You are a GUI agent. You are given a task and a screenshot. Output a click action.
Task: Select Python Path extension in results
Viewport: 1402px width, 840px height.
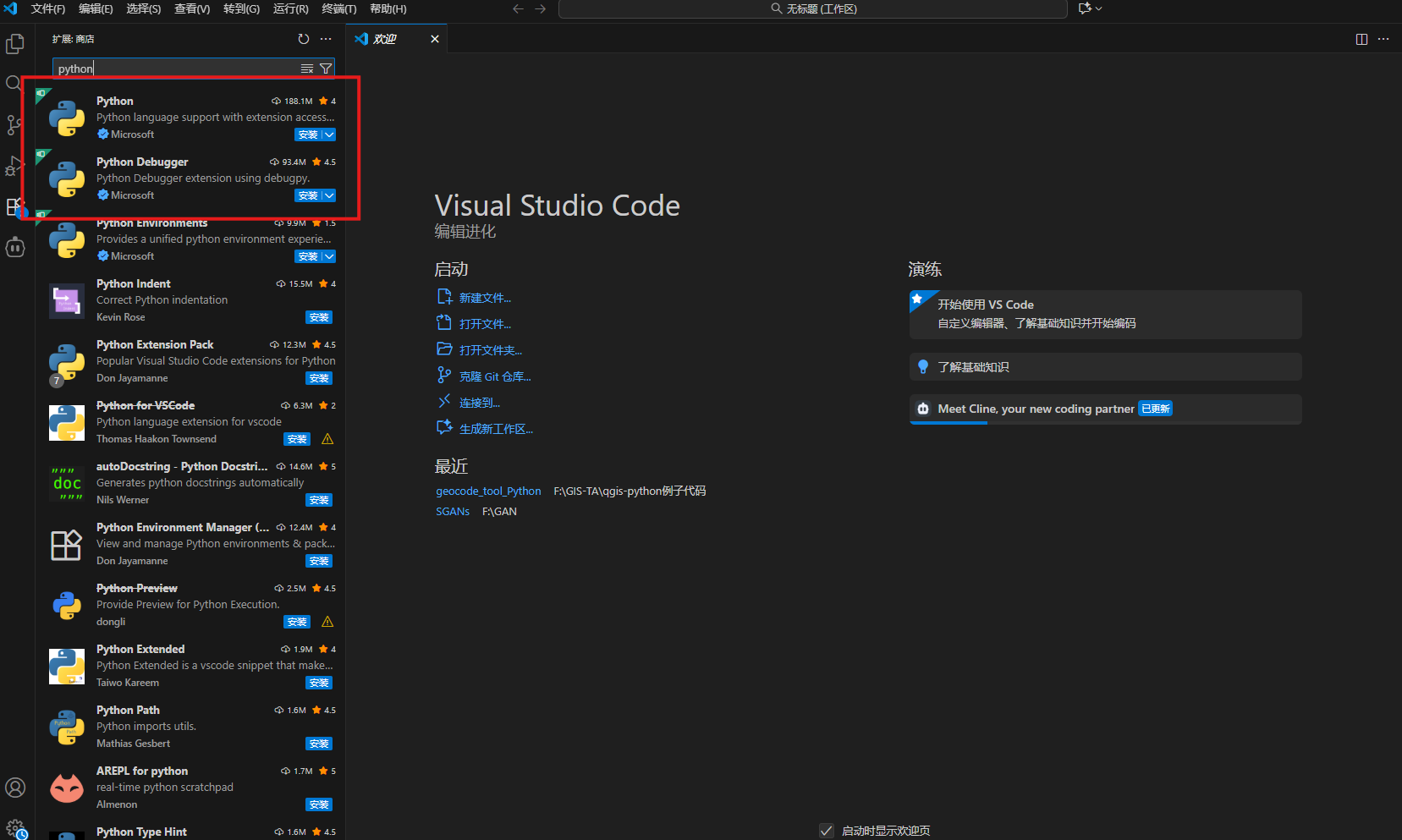coord(190,727)
